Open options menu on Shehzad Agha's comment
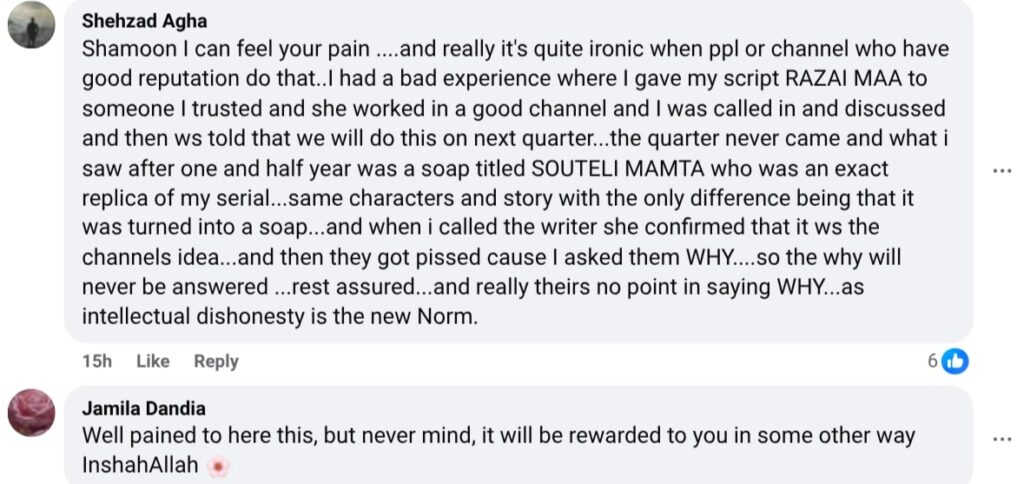 pos(1001,171)
